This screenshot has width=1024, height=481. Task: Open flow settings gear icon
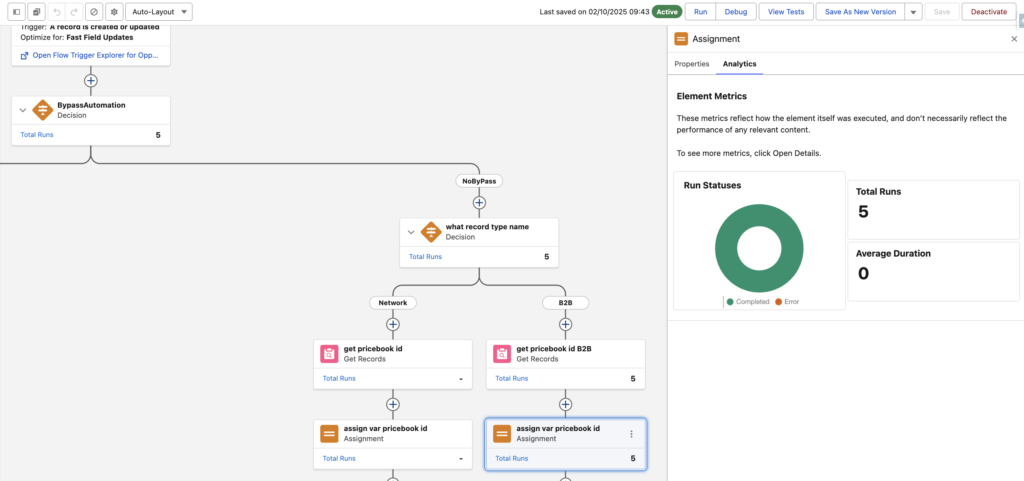coord(112,12)
